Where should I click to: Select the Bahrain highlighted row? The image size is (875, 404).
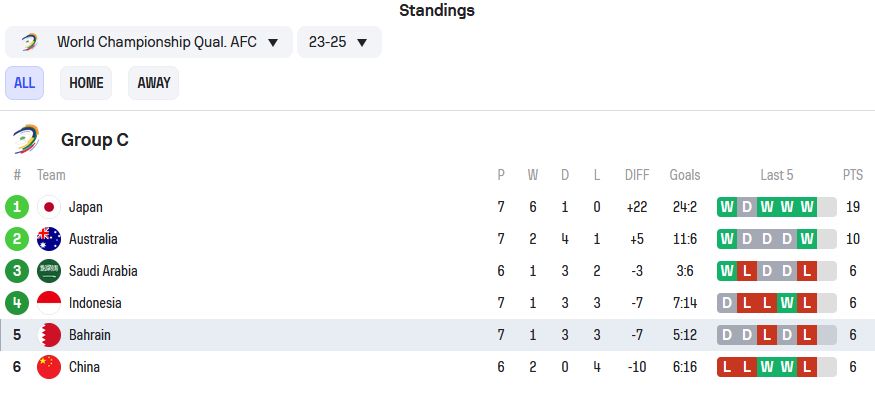[438, 335]
